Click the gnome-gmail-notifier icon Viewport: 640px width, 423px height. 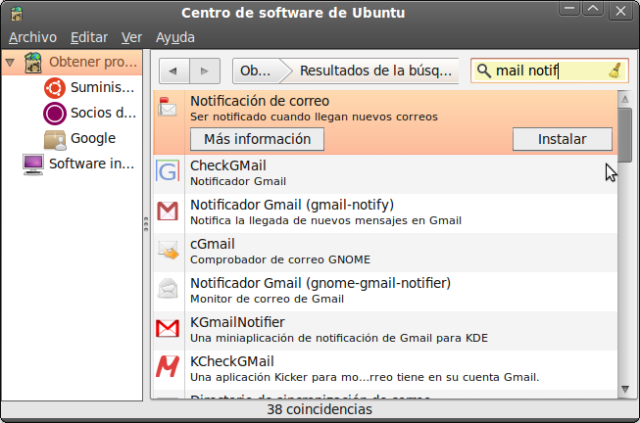pyautogui.click(x=167, y=290)
